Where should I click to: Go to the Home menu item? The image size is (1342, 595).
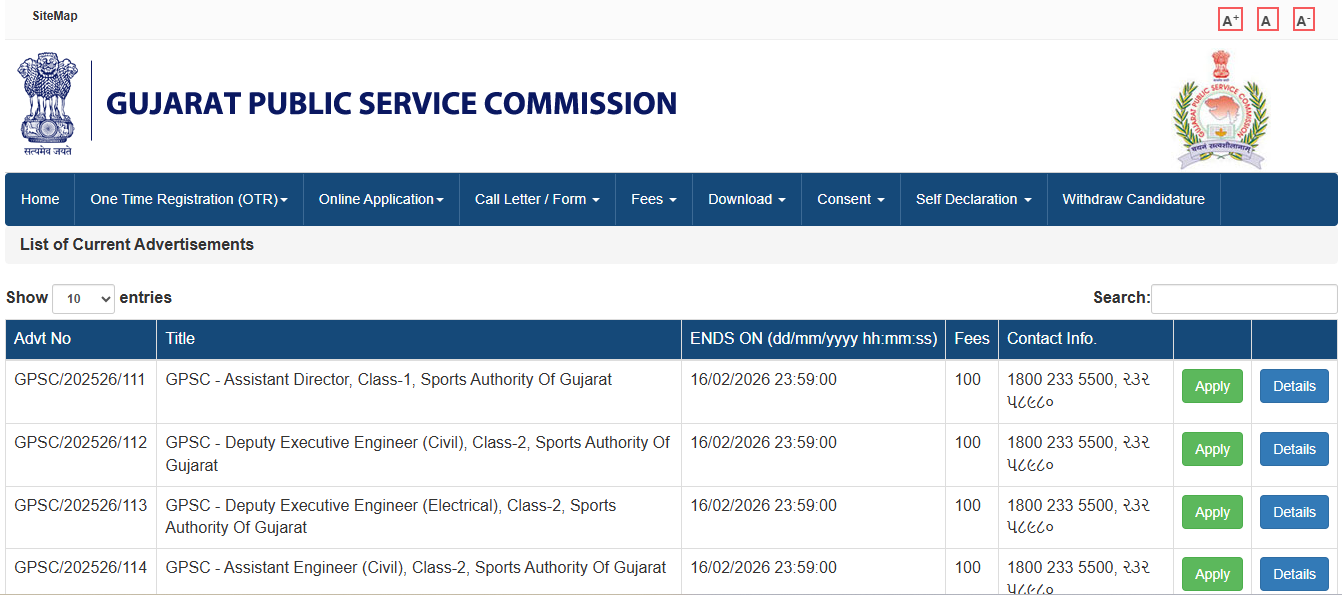click(x=40, y=199)
